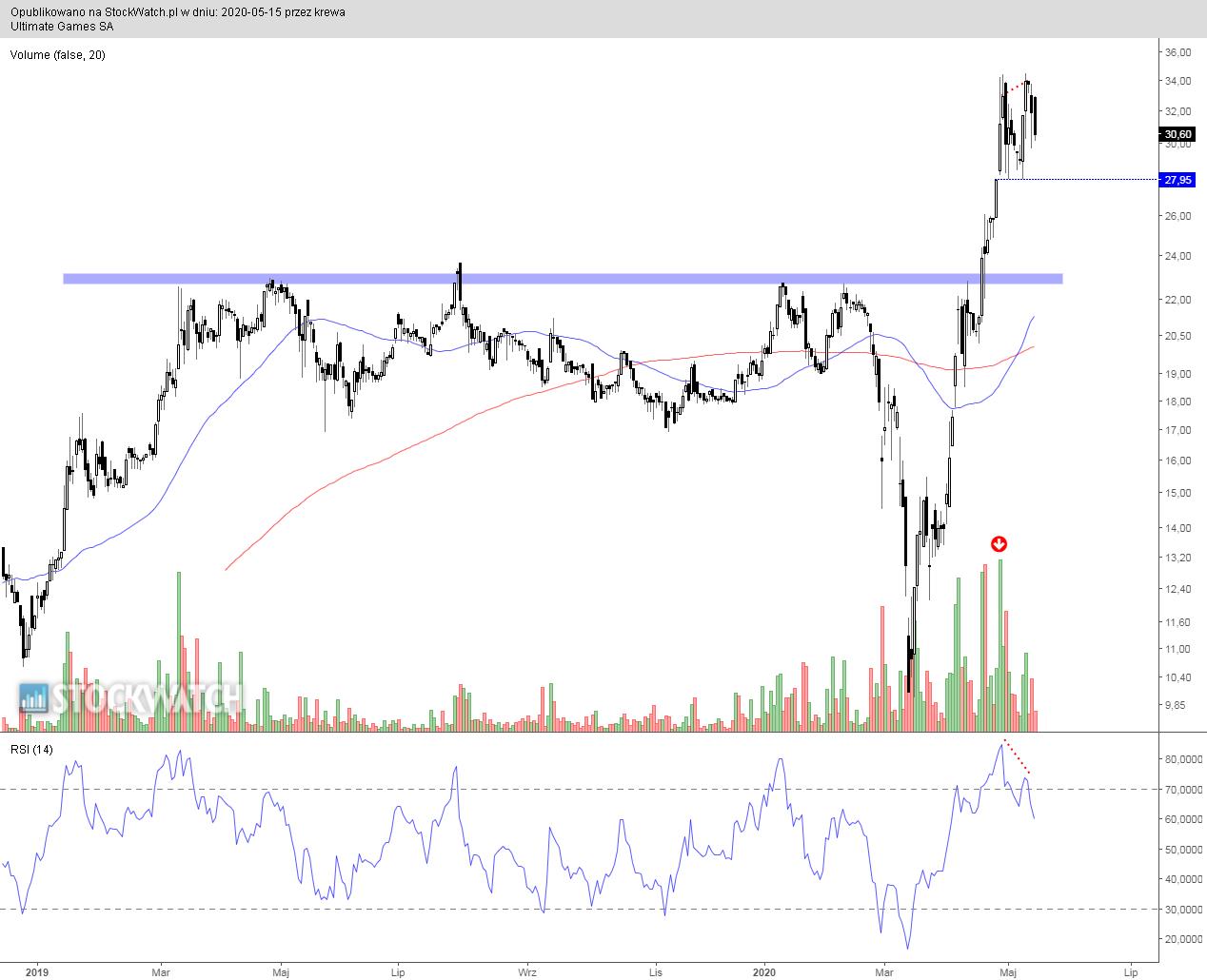Click the red down-arrow volume marker
This screenshot has width=1207, height=980.
[999, 544]
